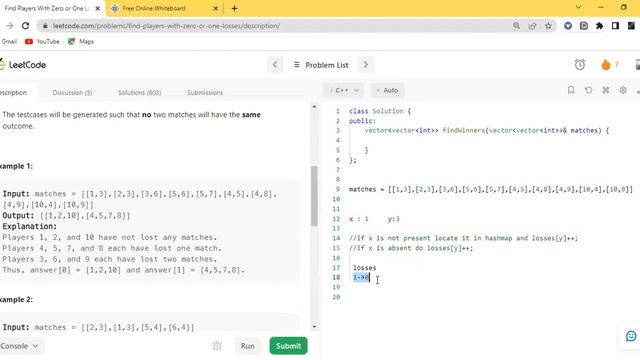Click the comment on line 14
The height and width of the screenshot is (360, 640).
click(x=463, y=238)
